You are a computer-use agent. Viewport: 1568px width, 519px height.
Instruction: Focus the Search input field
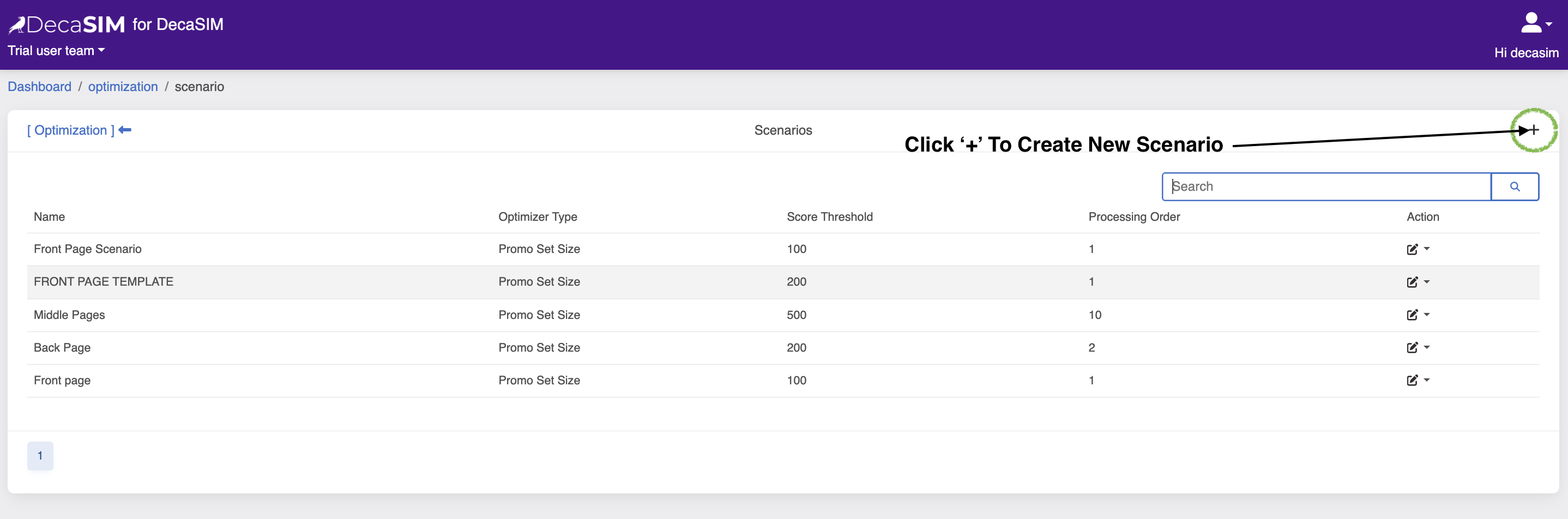pos(1326,187)
